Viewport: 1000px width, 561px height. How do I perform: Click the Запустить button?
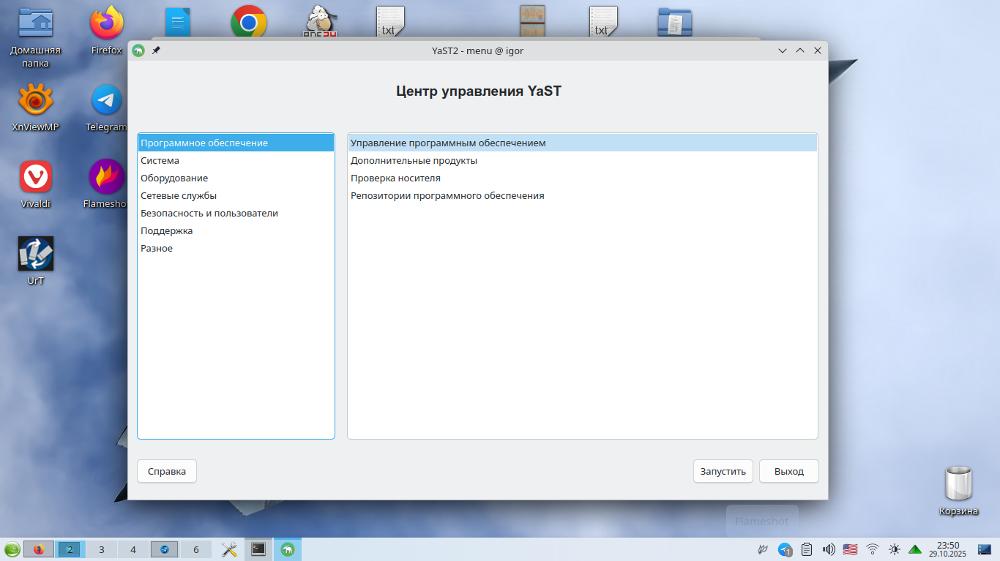point(723,471)
